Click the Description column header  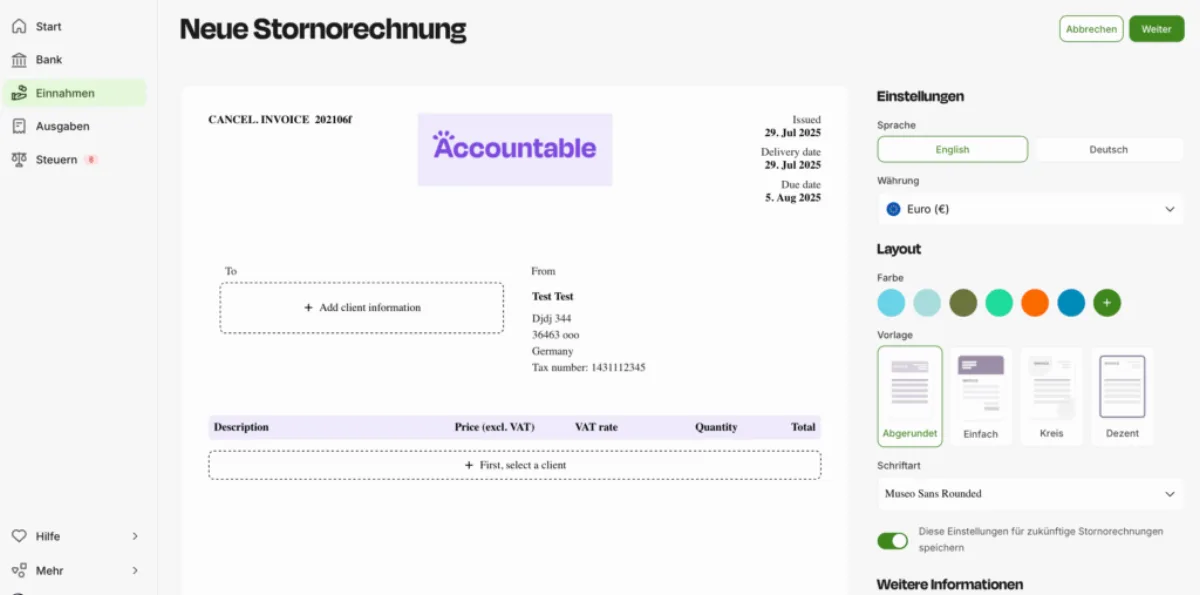(241, 427)
